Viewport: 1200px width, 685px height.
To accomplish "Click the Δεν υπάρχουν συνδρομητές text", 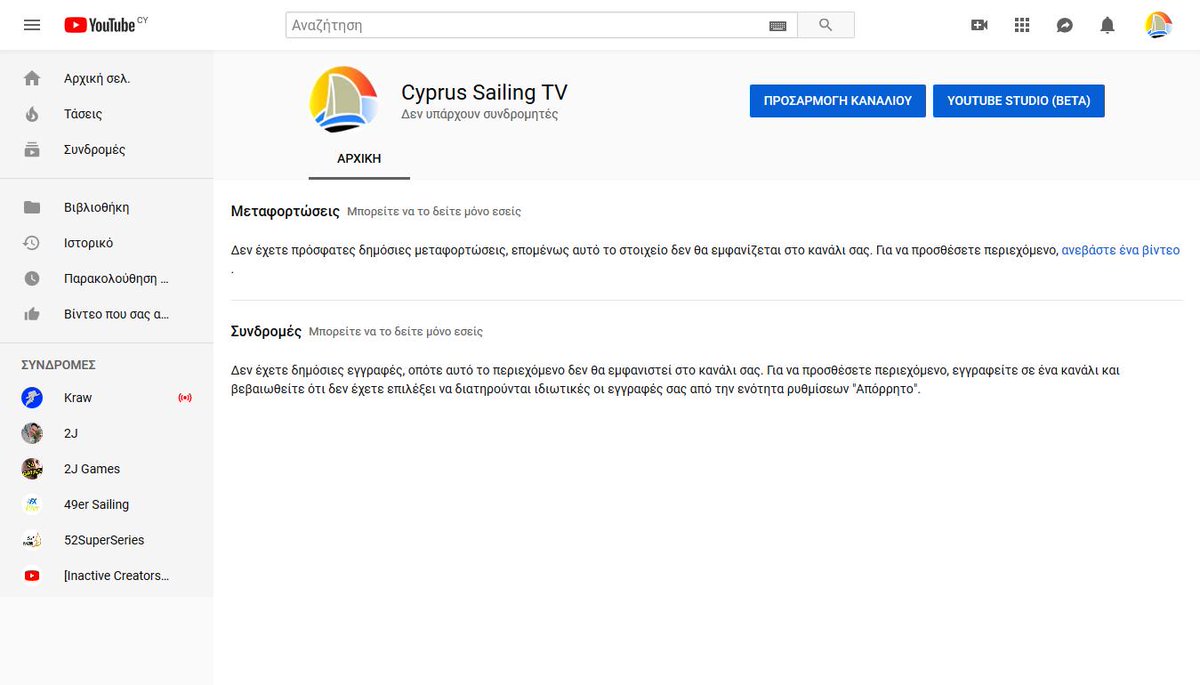I will click(x=480, y=114).
